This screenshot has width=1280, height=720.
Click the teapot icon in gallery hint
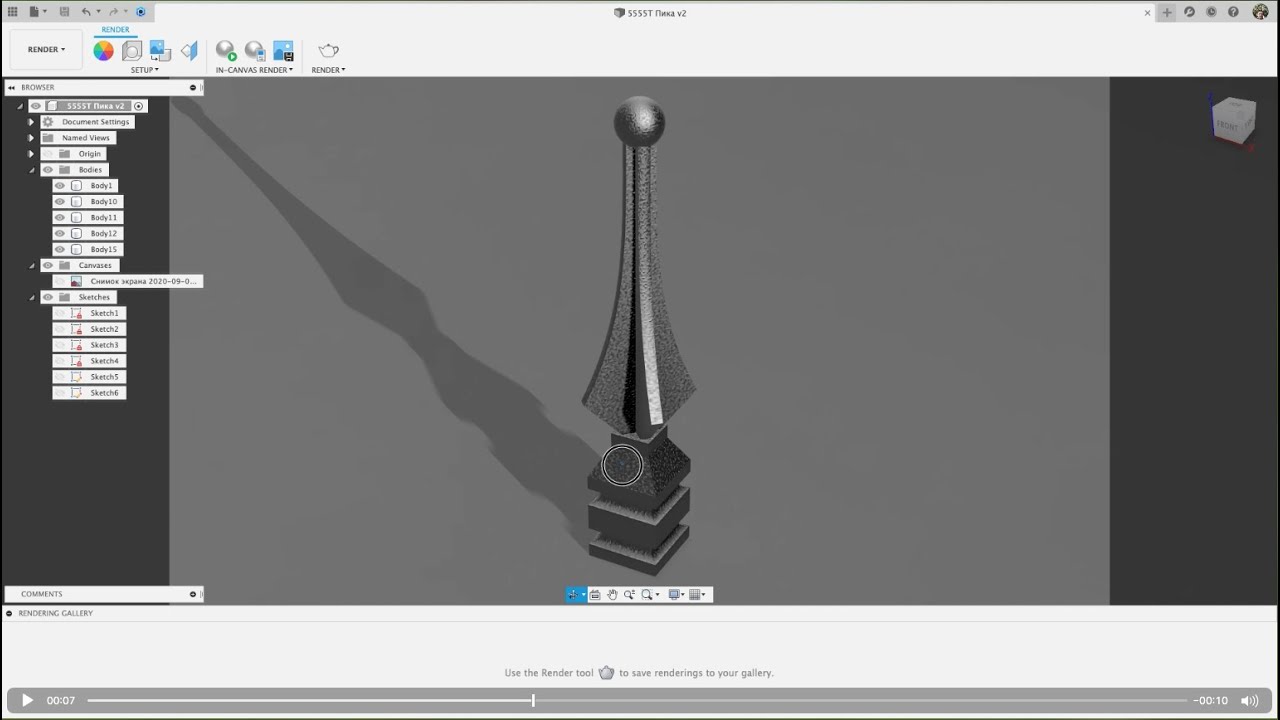tap(606, 672)
